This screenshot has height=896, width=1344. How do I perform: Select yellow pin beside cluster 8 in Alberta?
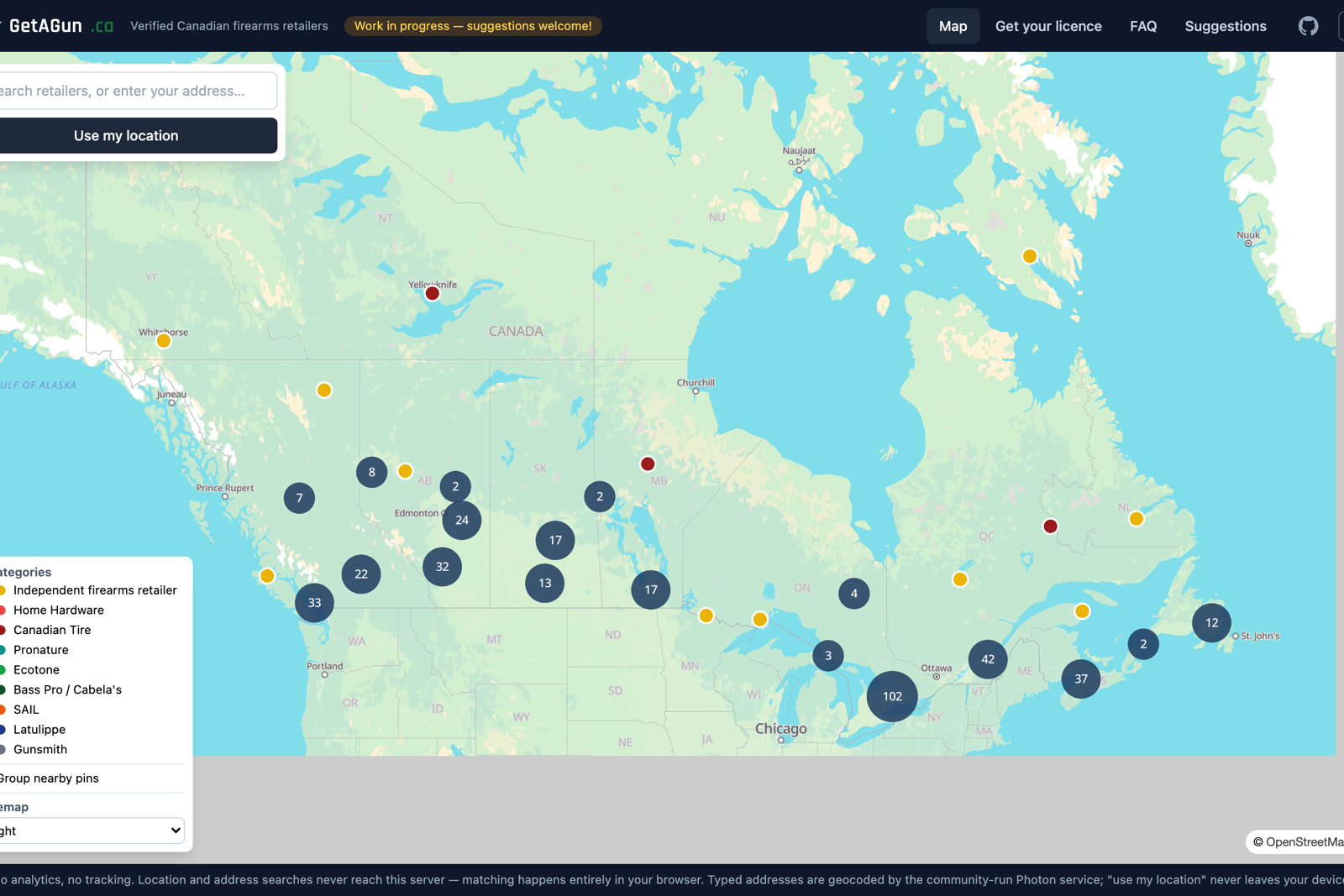[405, 471]
